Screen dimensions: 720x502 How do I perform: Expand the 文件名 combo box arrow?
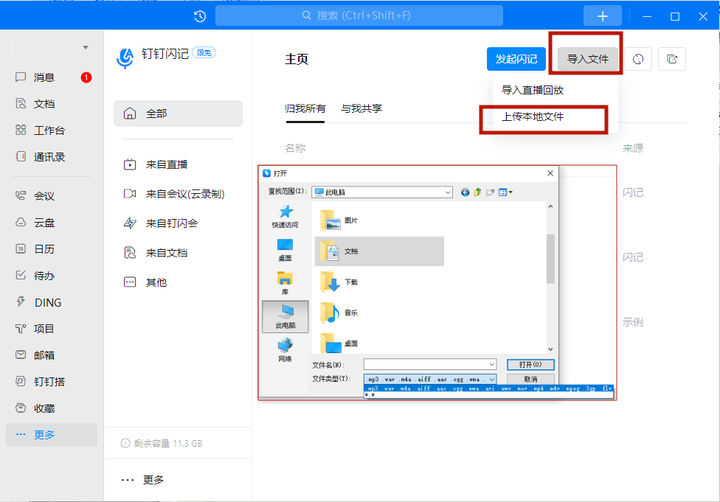point(492,365)
